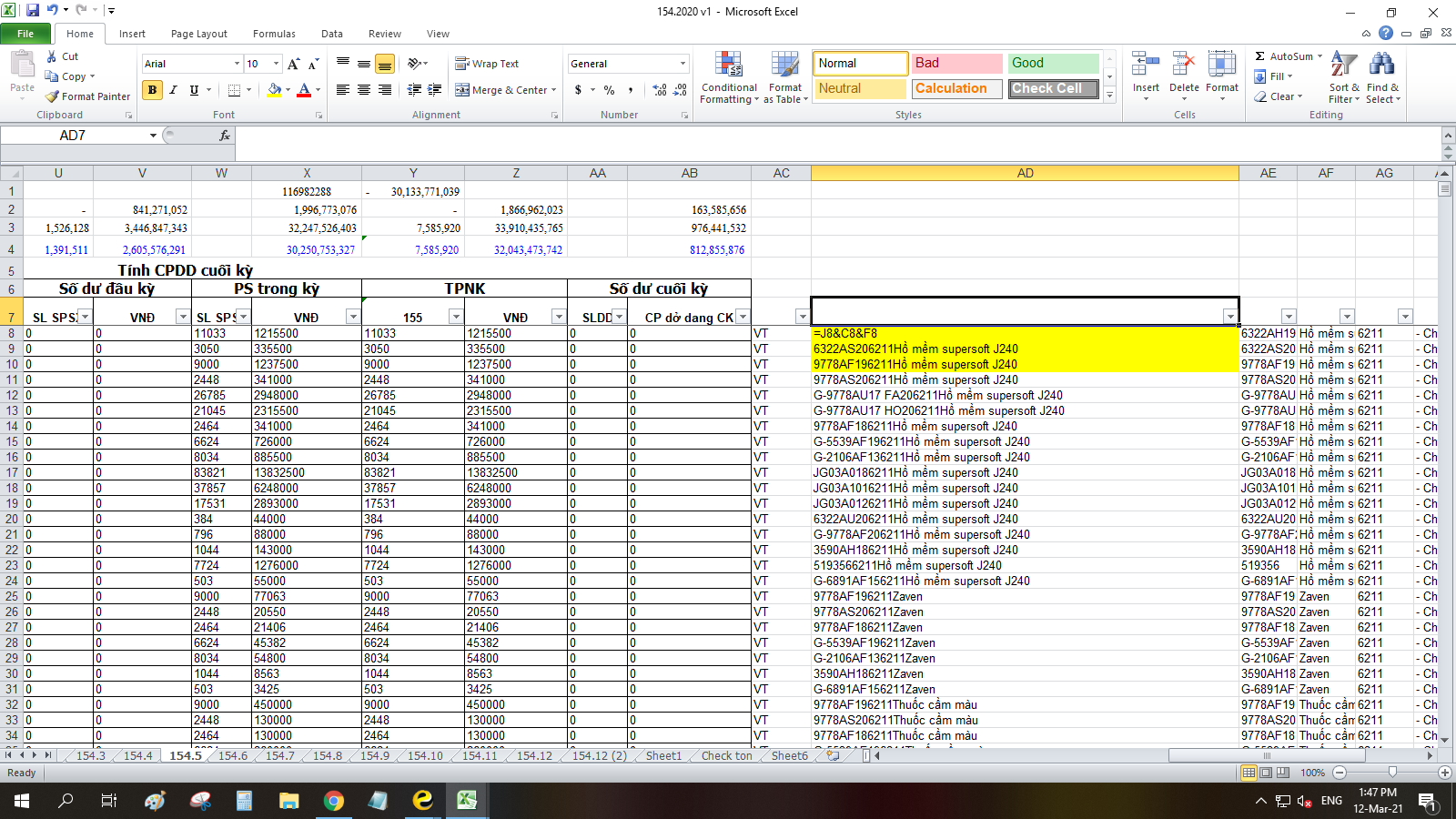Switch to the Formulas ribbon tab
The height and width of the screenshot is (819, 1456).
[x=274, y=34]
